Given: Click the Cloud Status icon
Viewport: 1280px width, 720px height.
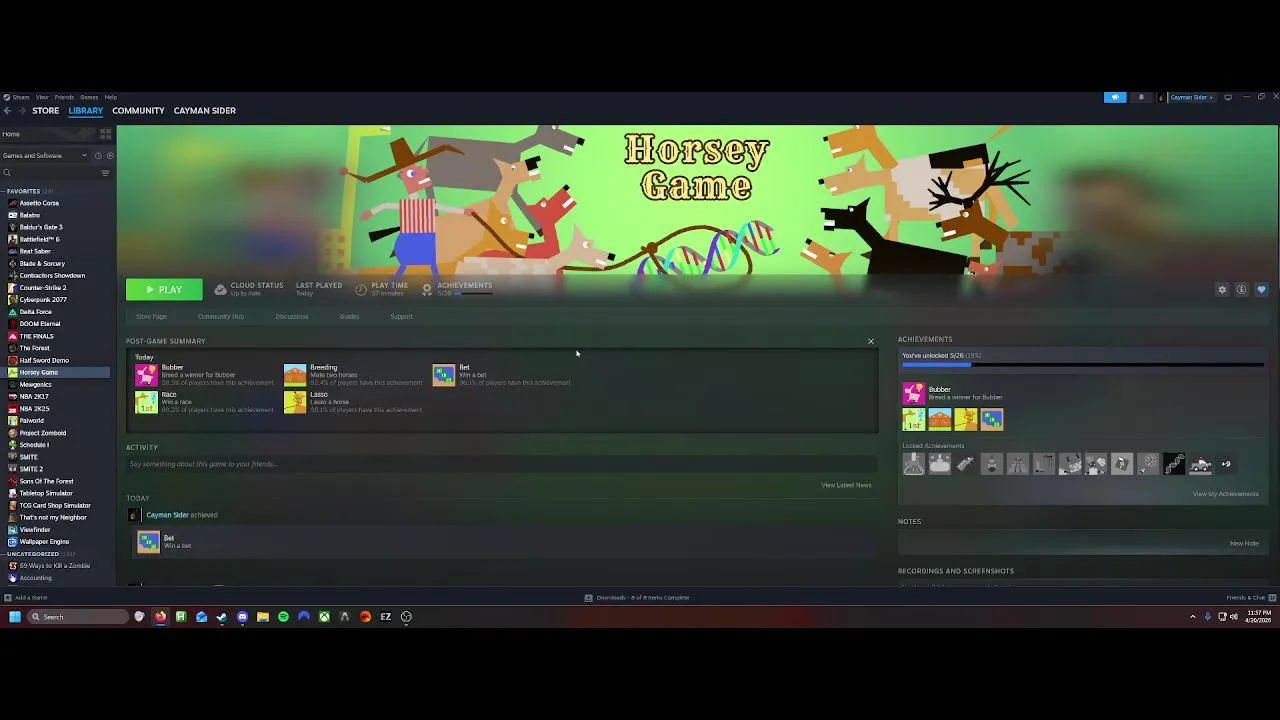Looking at the screenshot, I should [x=220, y=290].
